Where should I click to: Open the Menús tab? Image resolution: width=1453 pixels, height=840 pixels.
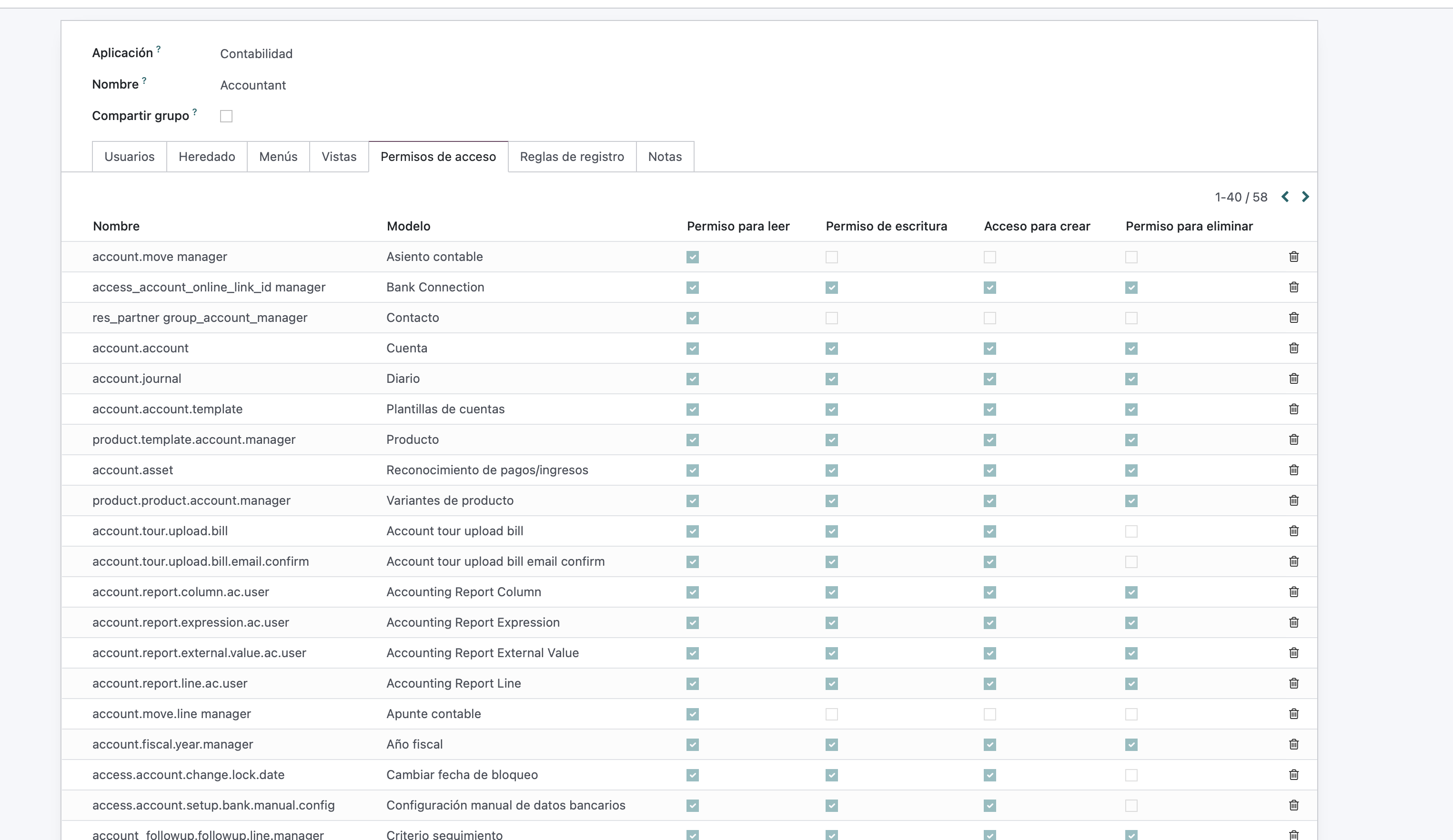(279, 157)
